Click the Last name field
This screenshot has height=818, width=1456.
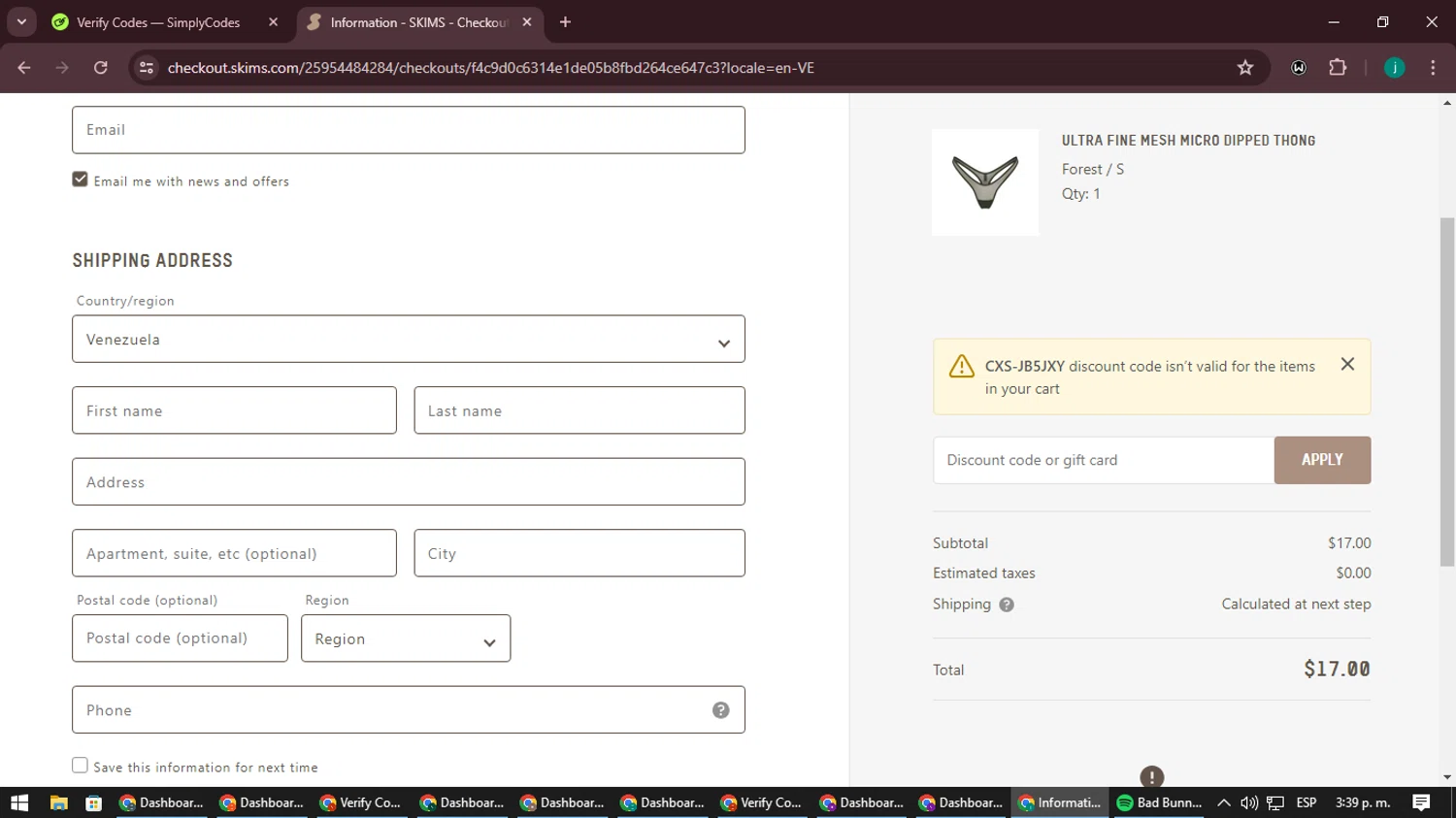(579, 410)
